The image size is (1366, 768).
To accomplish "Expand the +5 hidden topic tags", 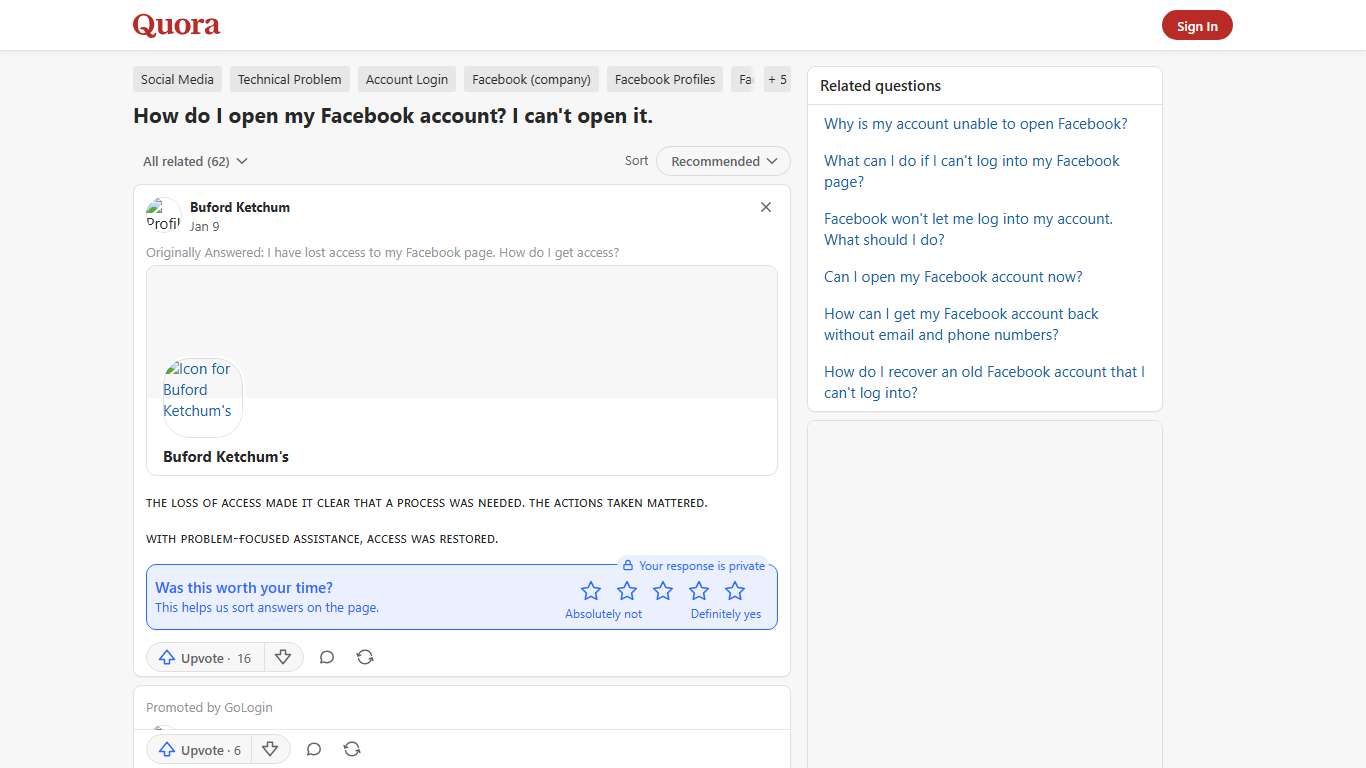I will (777, 79).
